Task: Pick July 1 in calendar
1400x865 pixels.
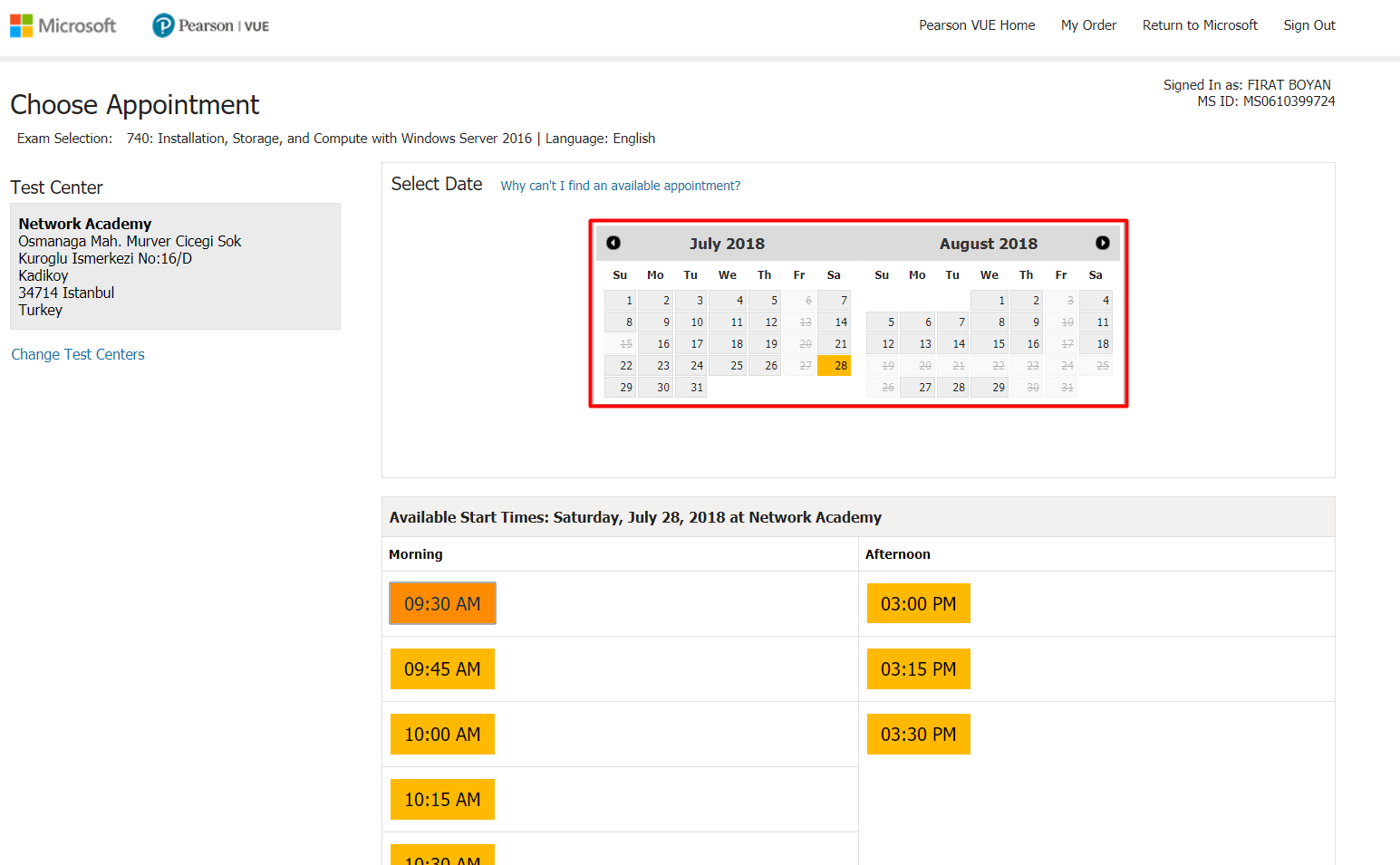Action: (620, 300)
